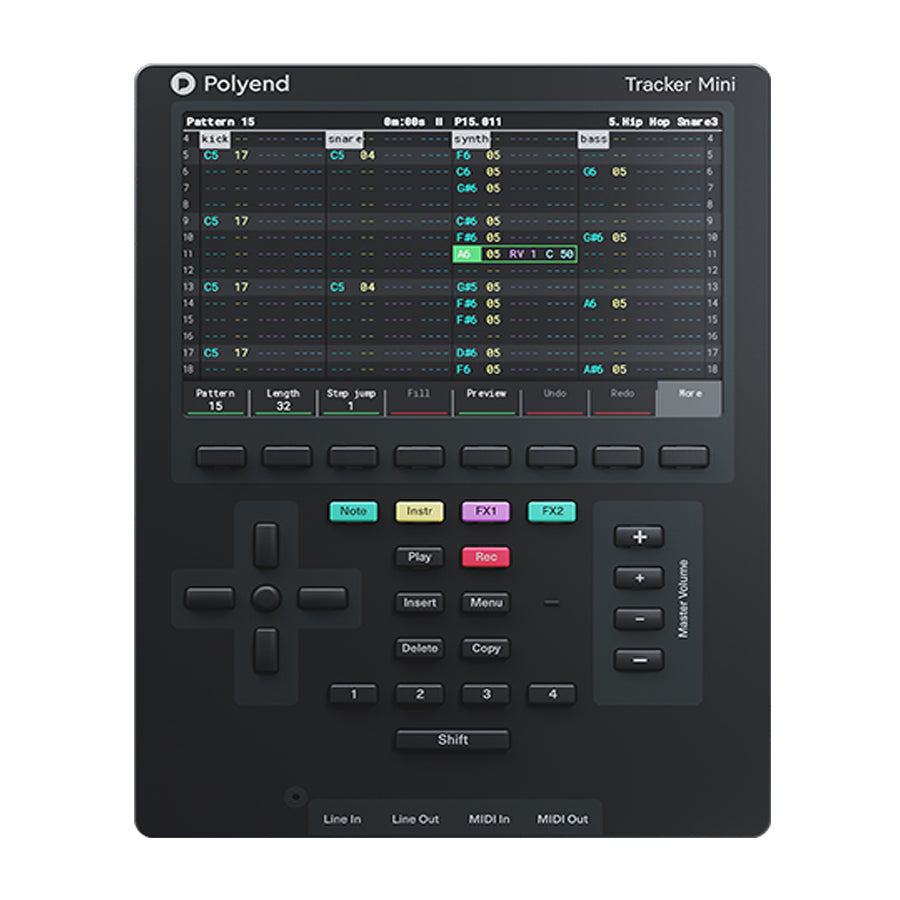Hit the Insert key
Image resolution: width=900 pixels, height=900 pixels.
[420, 603]
